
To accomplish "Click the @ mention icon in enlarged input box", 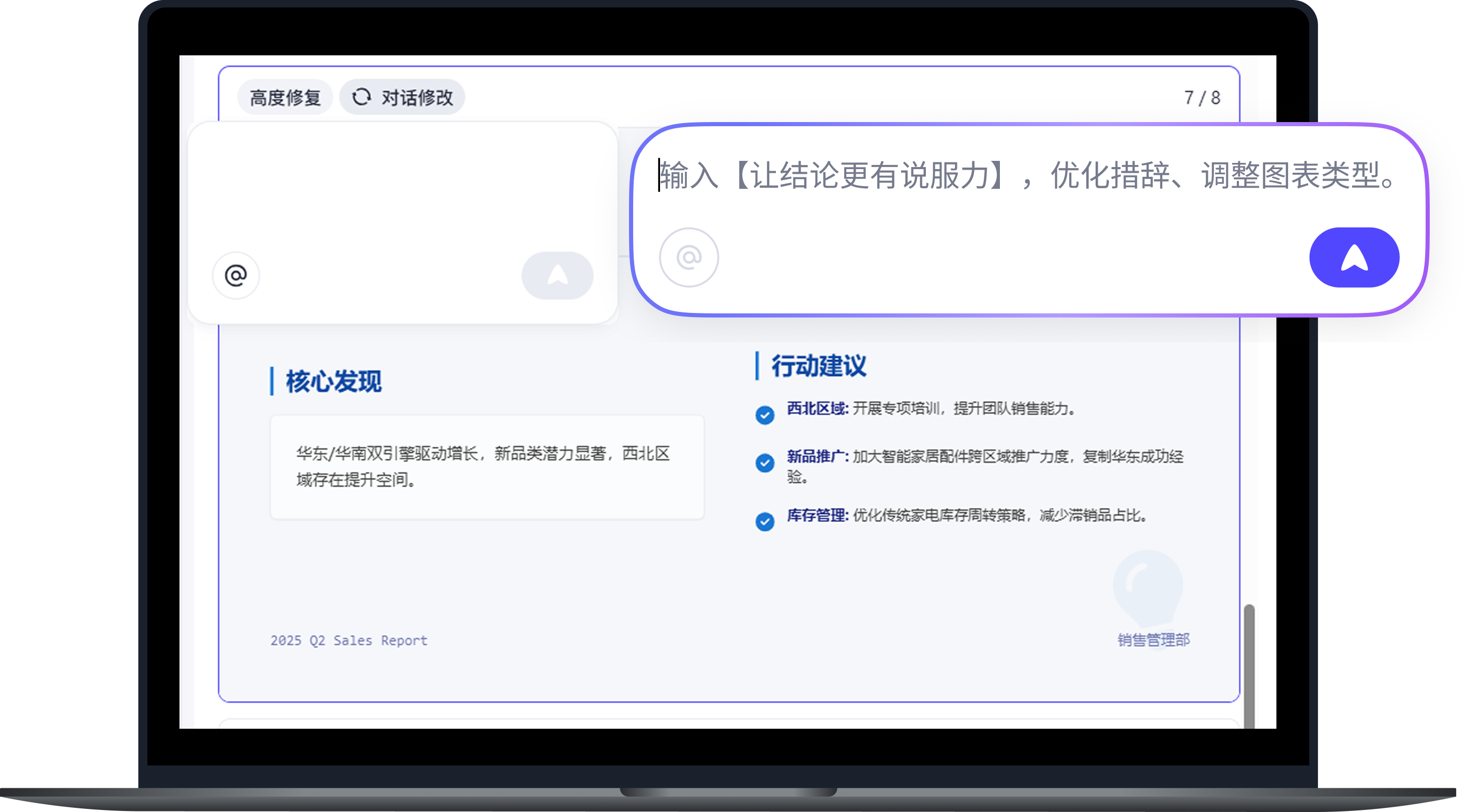I will pyautogui.click(x=689, y=258).
